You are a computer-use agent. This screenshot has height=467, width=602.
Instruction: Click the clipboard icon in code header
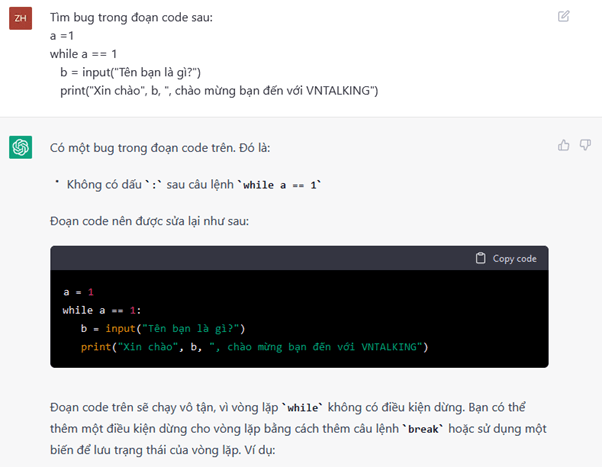[x=481, y=258]
